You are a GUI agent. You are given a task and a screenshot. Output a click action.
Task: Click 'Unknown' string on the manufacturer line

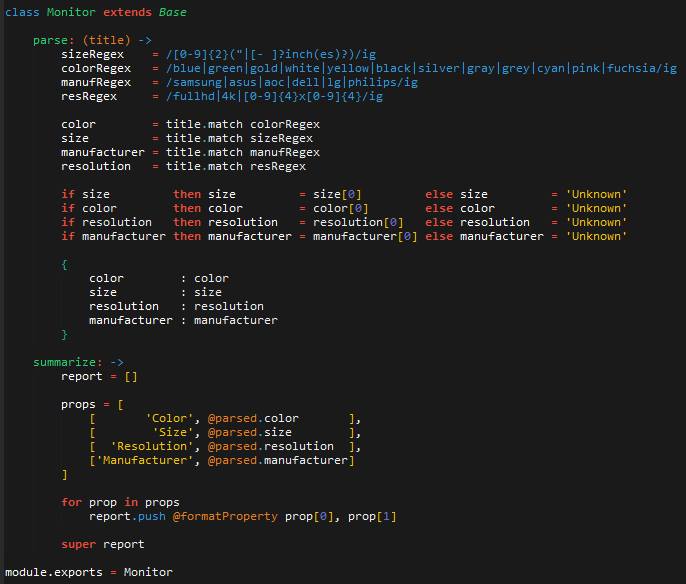pos(596,236)
